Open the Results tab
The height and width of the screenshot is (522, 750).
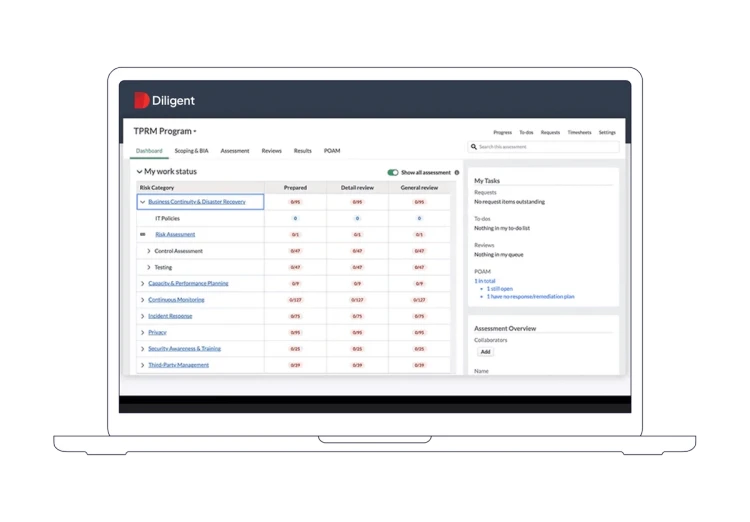303,151
